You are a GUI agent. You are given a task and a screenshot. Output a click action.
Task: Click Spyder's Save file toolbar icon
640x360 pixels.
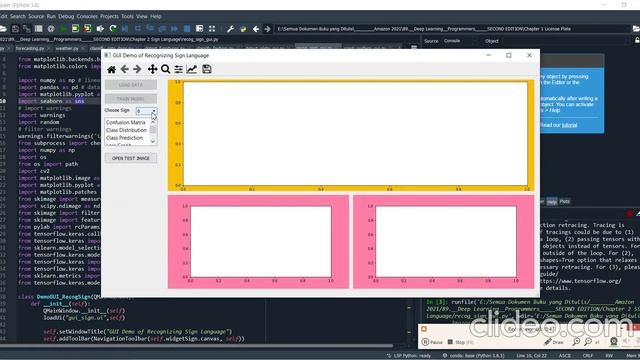[x=15, y=29]
